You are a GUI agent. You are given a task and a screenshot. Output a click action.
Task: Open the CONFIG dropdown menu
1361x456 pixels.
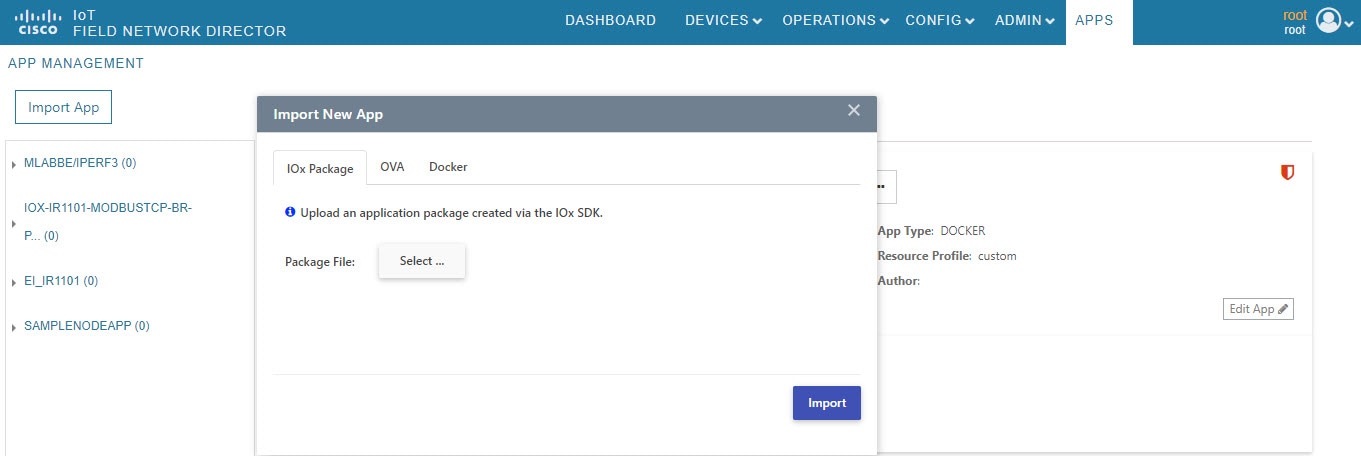click(x=940, y=20)
